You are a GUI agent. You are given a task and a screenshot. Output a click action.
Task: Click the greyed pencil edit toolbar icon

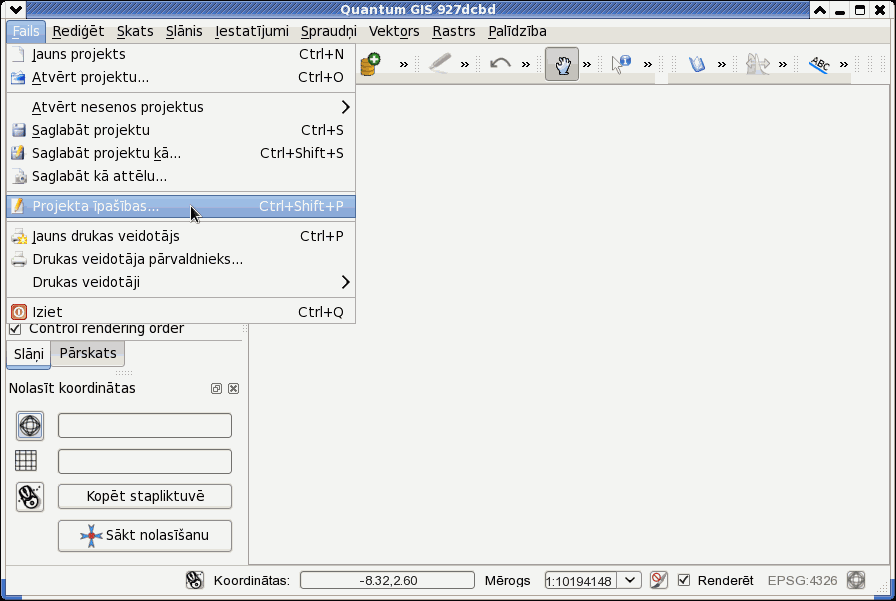[x=440, y=63]
